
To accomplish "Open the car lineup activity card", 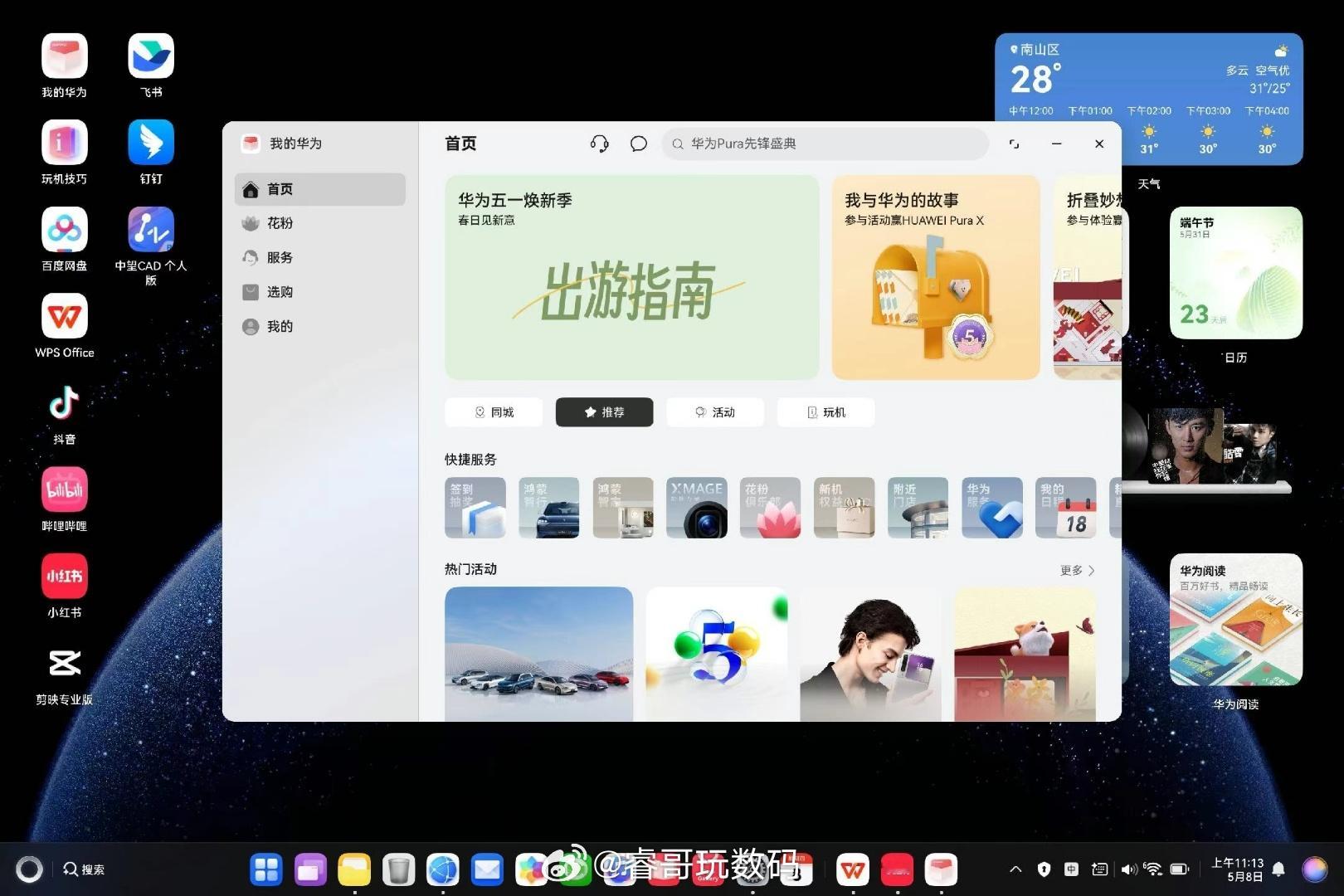I will tap(539, 654).
